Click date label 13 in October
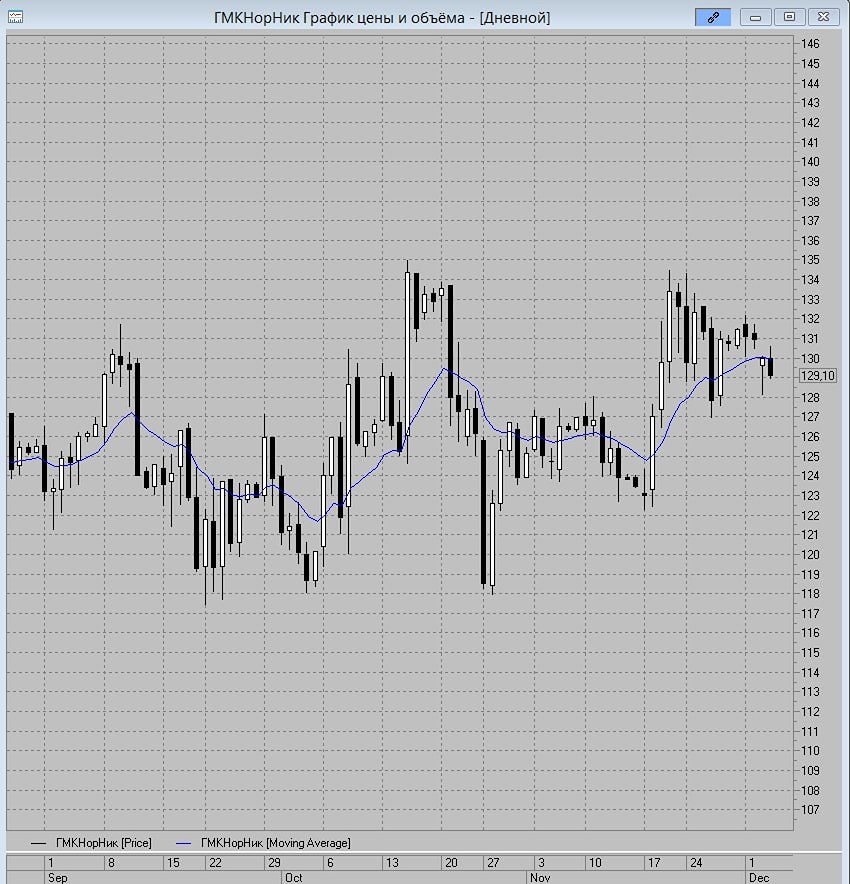Screen dimensions: 850x884 pos(392,863)
